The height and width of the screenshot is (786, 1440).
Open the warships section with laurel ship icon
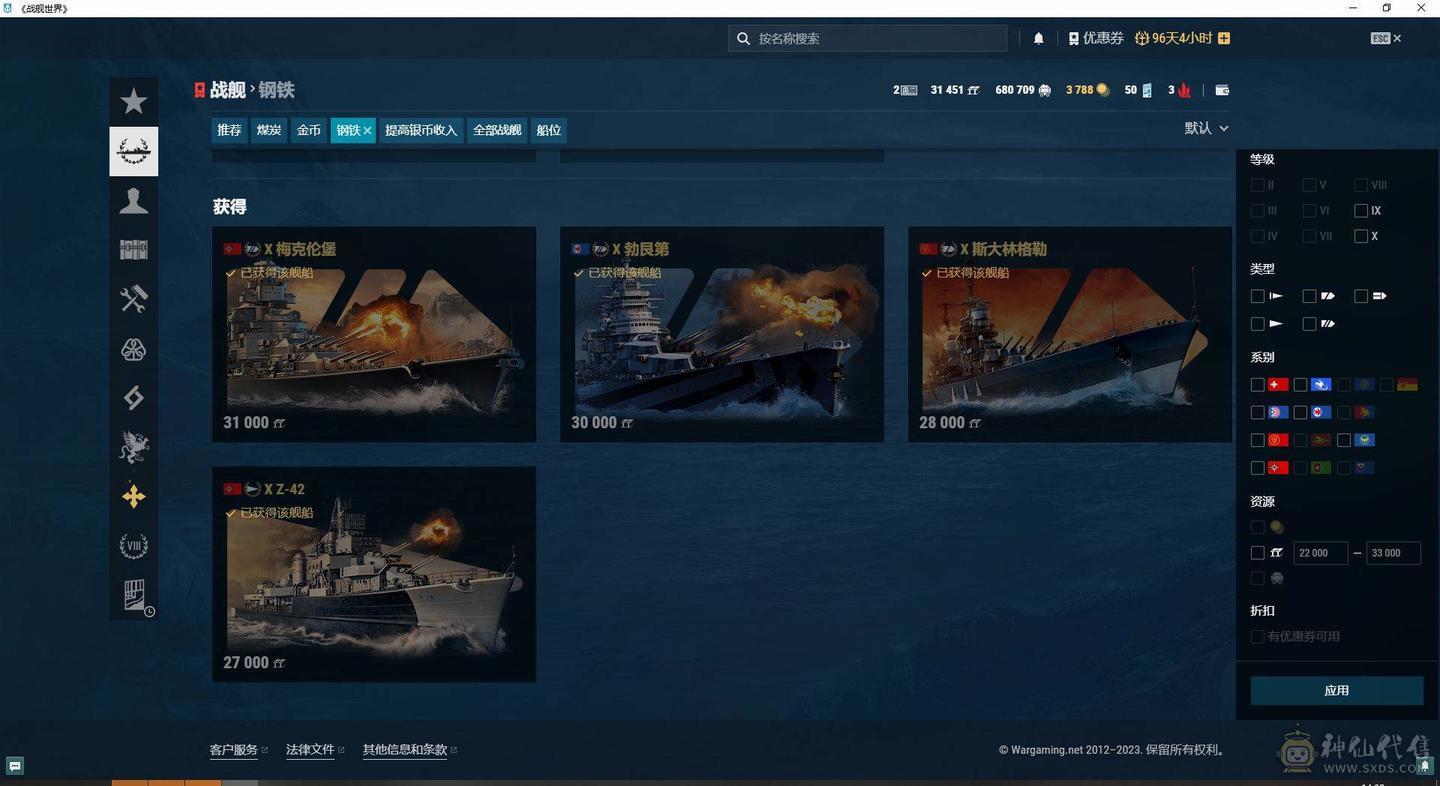pos(134,151)
